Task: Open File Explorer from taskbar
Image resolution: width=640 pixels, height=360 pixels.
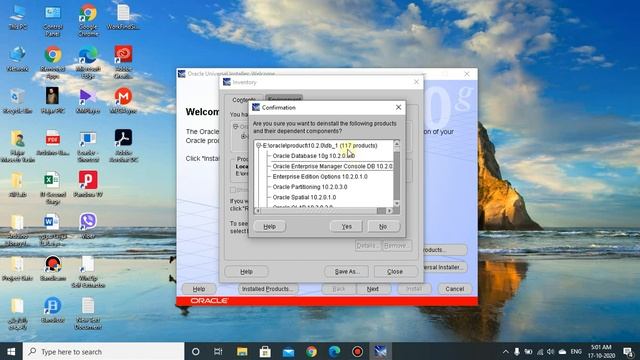Action: coord(242,351)
